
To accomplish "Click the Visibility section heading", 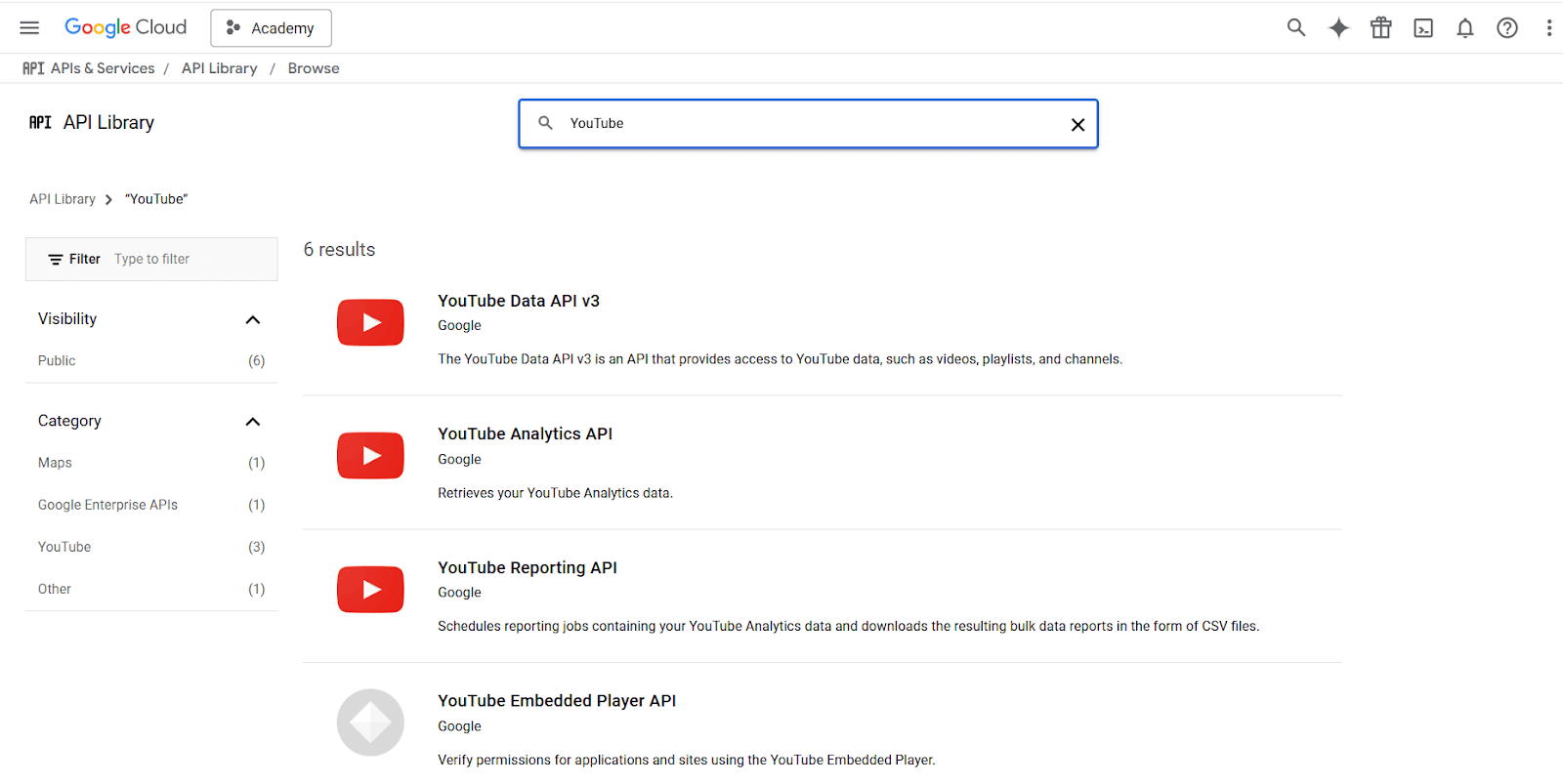I will [67, 318].
